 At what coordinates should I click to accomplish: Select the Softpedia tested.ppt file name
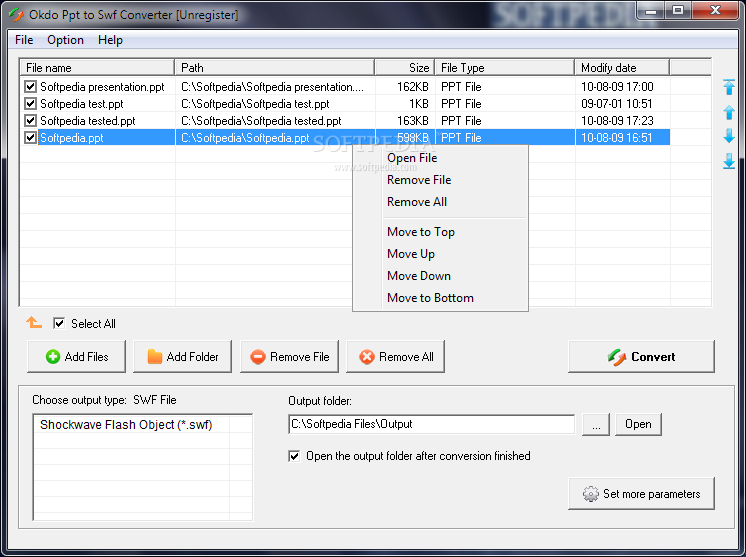click(x=88, y=121)
